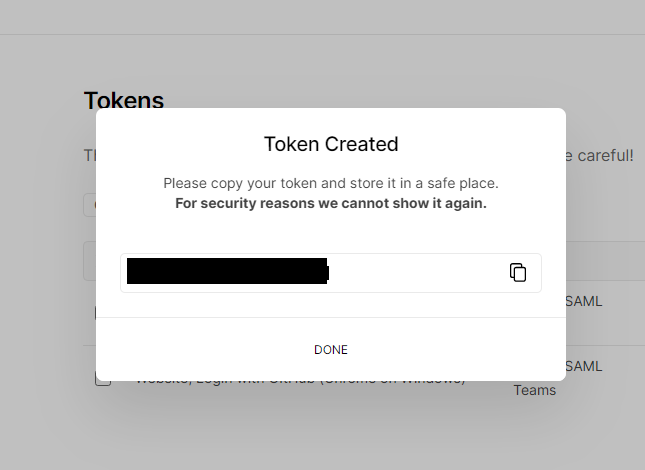Click the second SAML scope label
The image size is (645, 470).
point(584,366)
